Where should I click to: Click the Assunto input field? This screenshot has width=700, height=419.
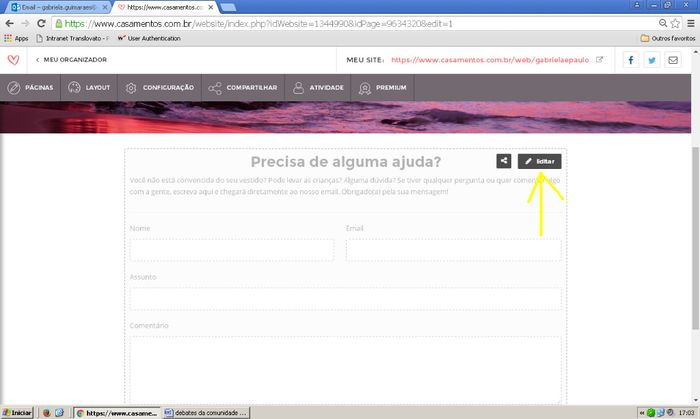pyautogui.click(x=346, y=299)
